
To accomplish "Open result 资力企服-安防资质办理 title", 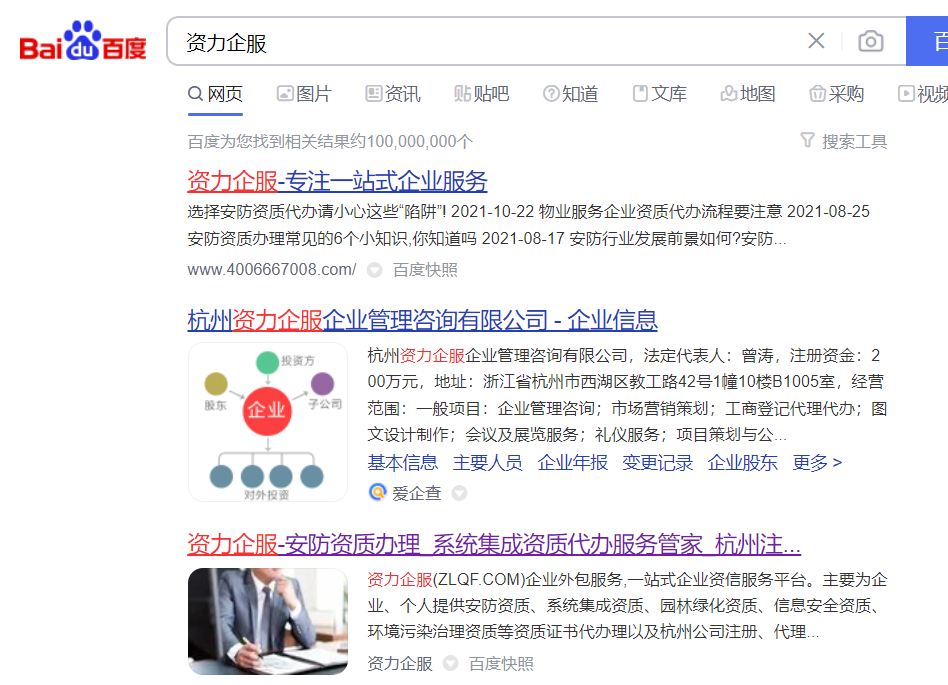I will (x=494, y=544).
